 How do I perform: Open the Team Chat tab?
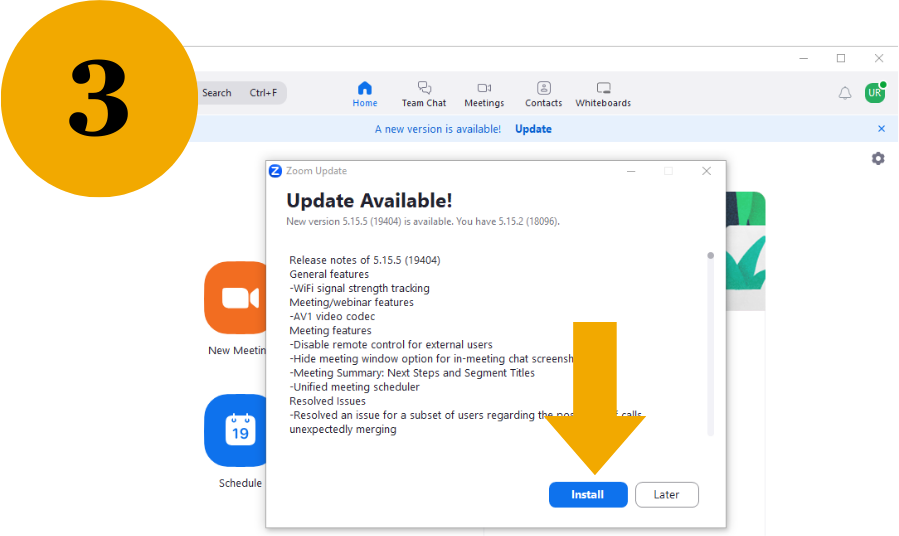424,95
